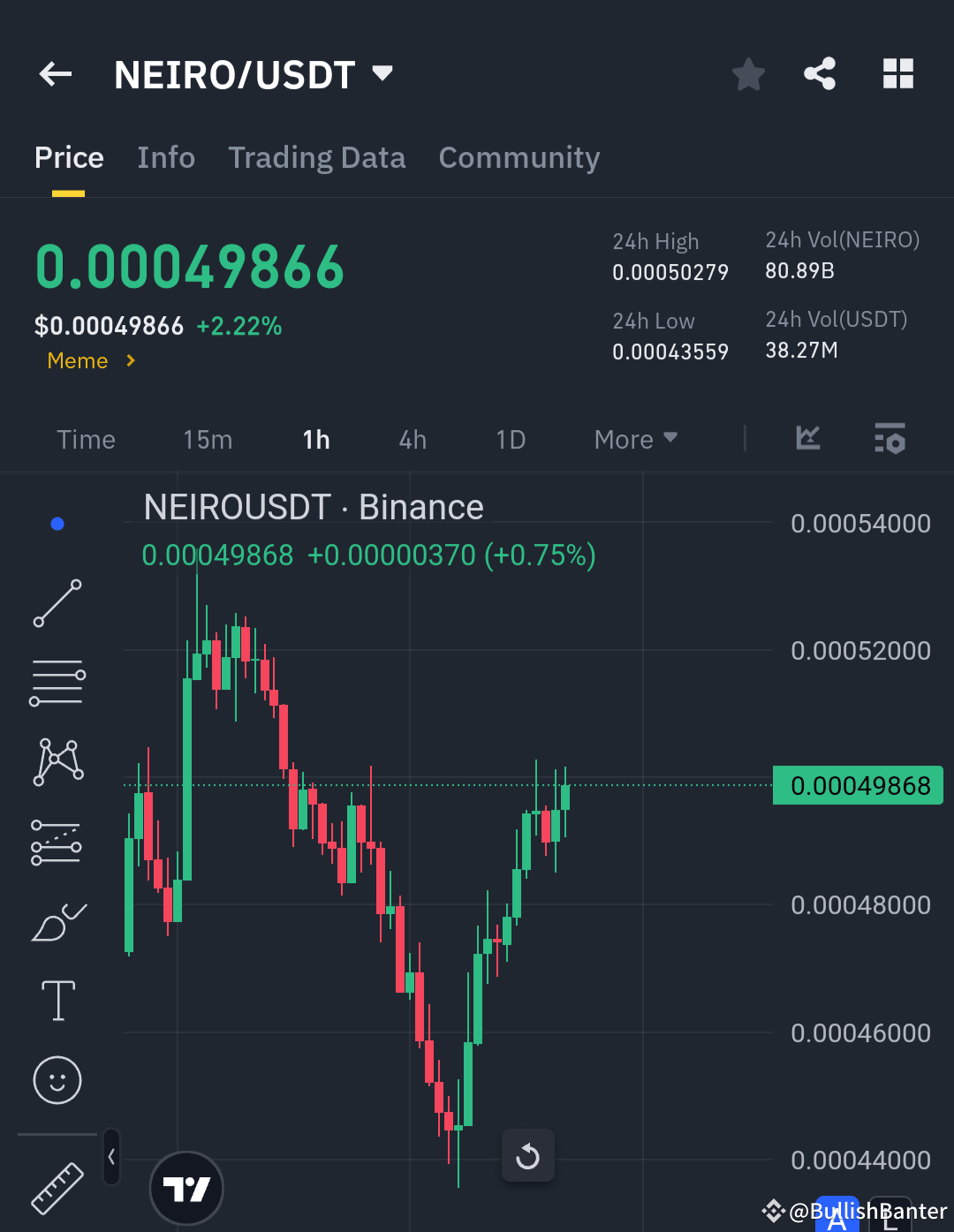Open the emoji sticker tool
The width and height of the screenshot is (954, 1232).
tap(57, 1078)
